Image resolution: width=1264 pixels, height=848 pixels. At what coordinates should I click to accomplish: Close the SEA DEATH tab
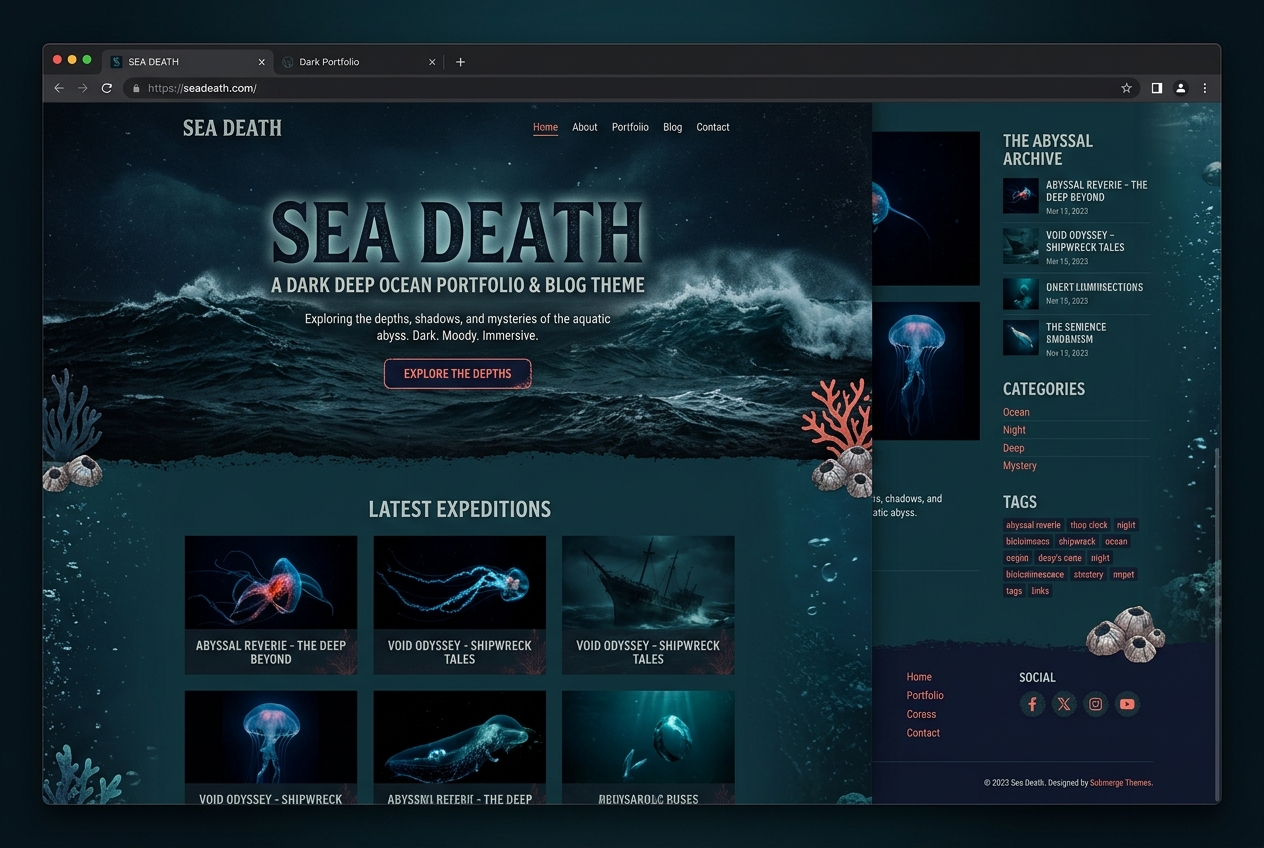click(262, 62)
